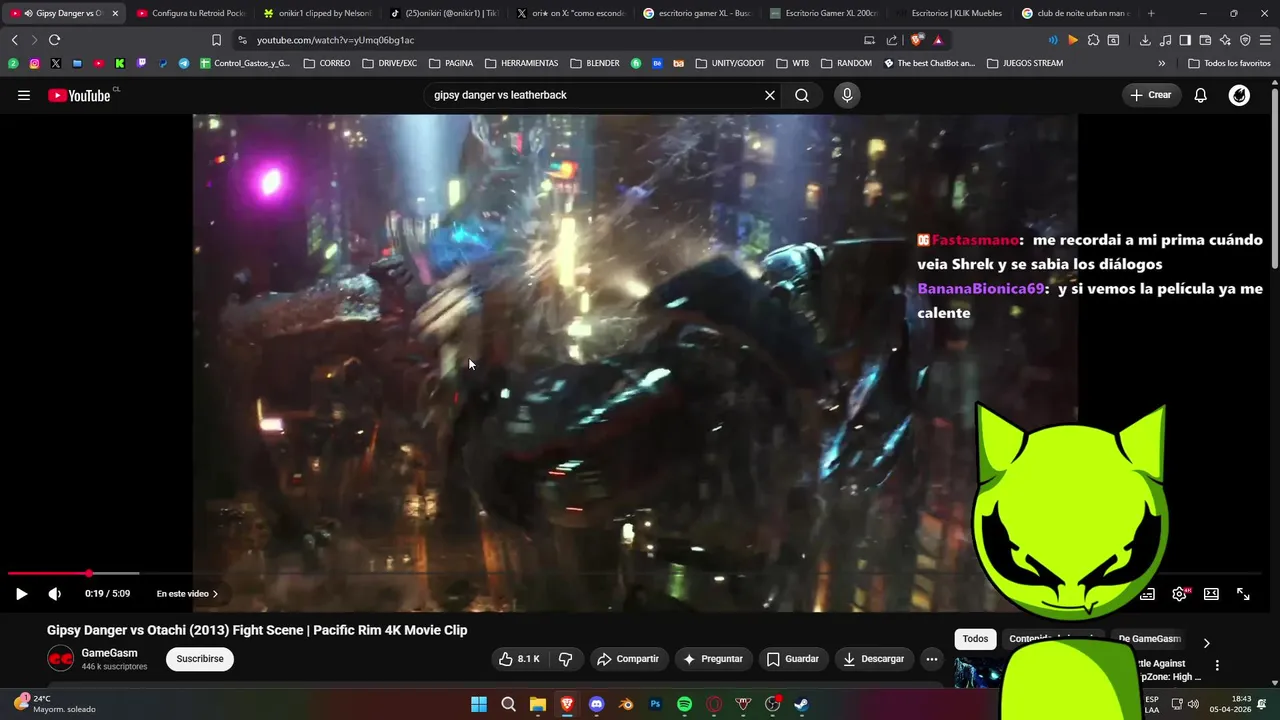This screenshot has height=720, width=1280.
Task: Open the BLENDER bookmarks folder
Action: point(595,63)
